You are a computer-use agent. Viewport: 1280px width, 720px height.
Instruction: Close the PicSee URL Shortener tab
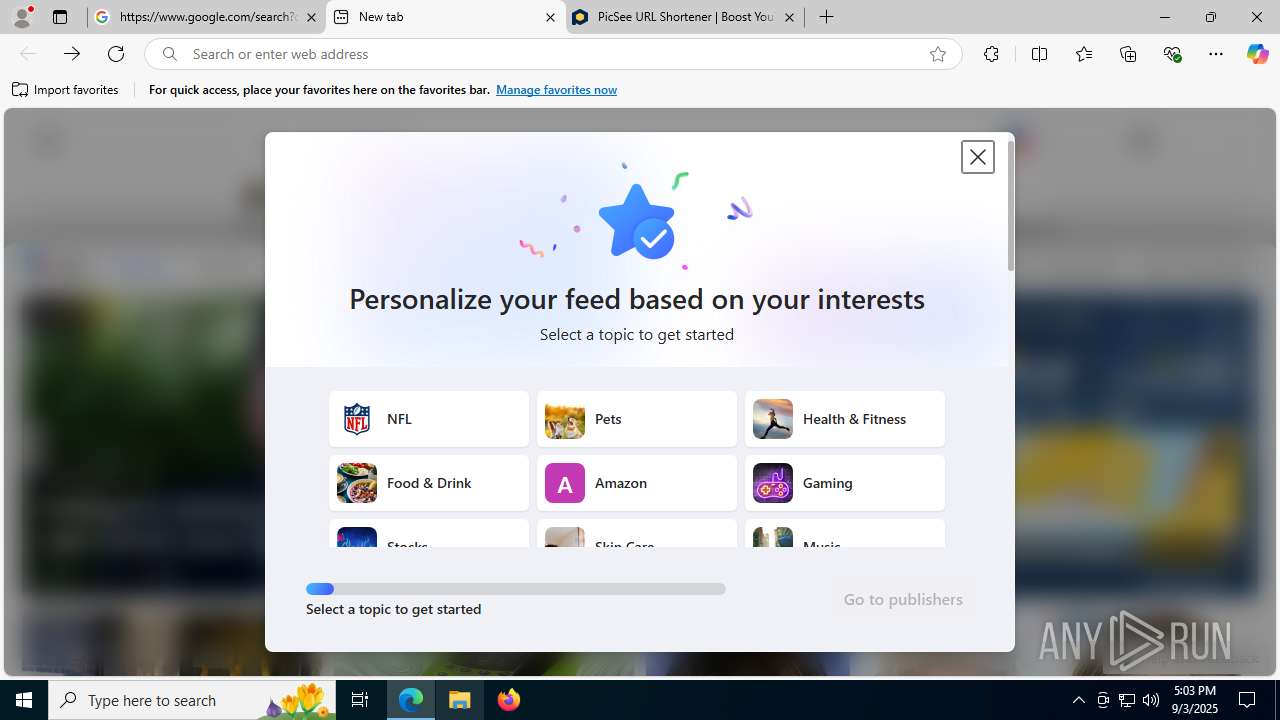click(789, 17)
